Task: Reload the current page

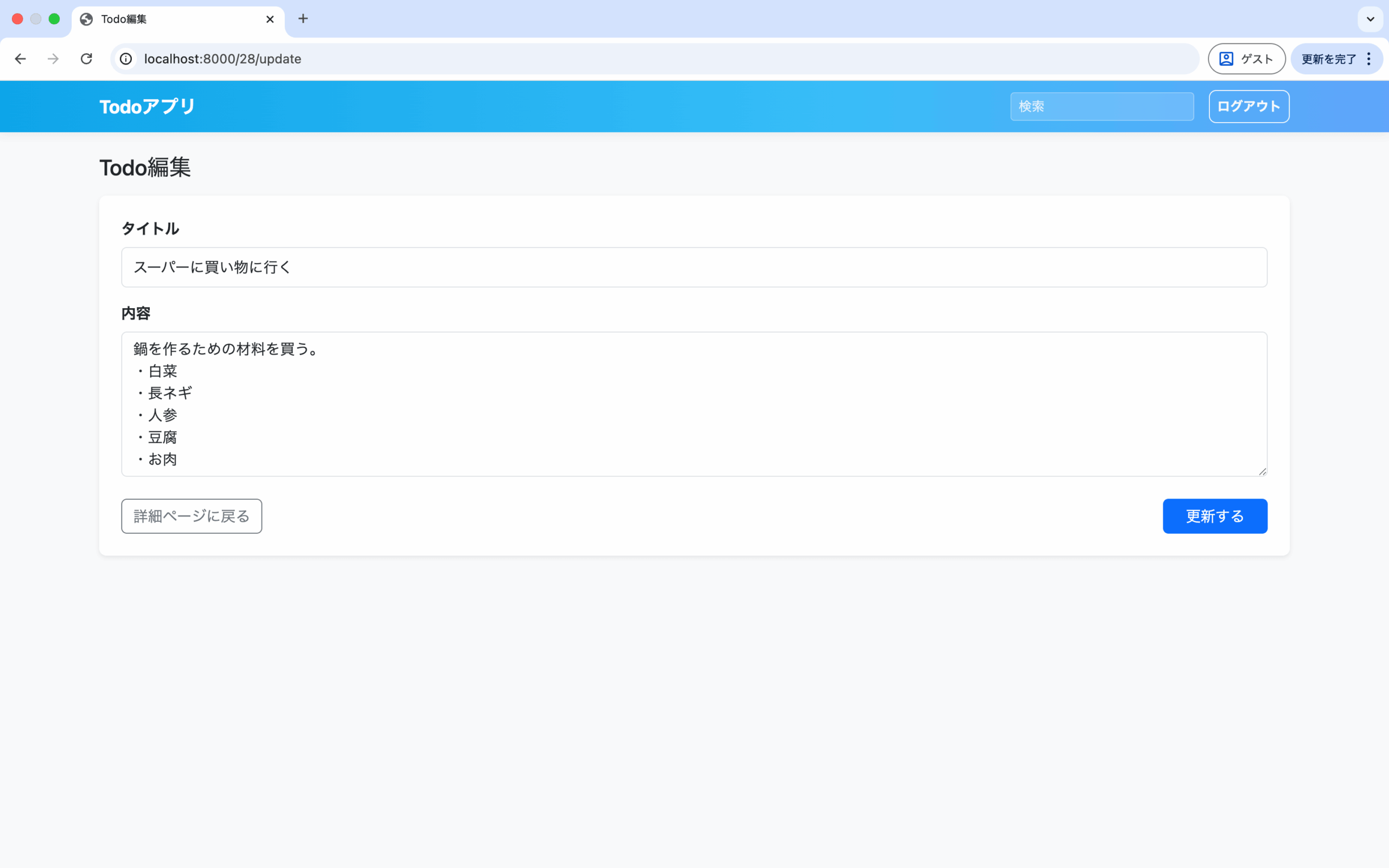Action: 86,59
